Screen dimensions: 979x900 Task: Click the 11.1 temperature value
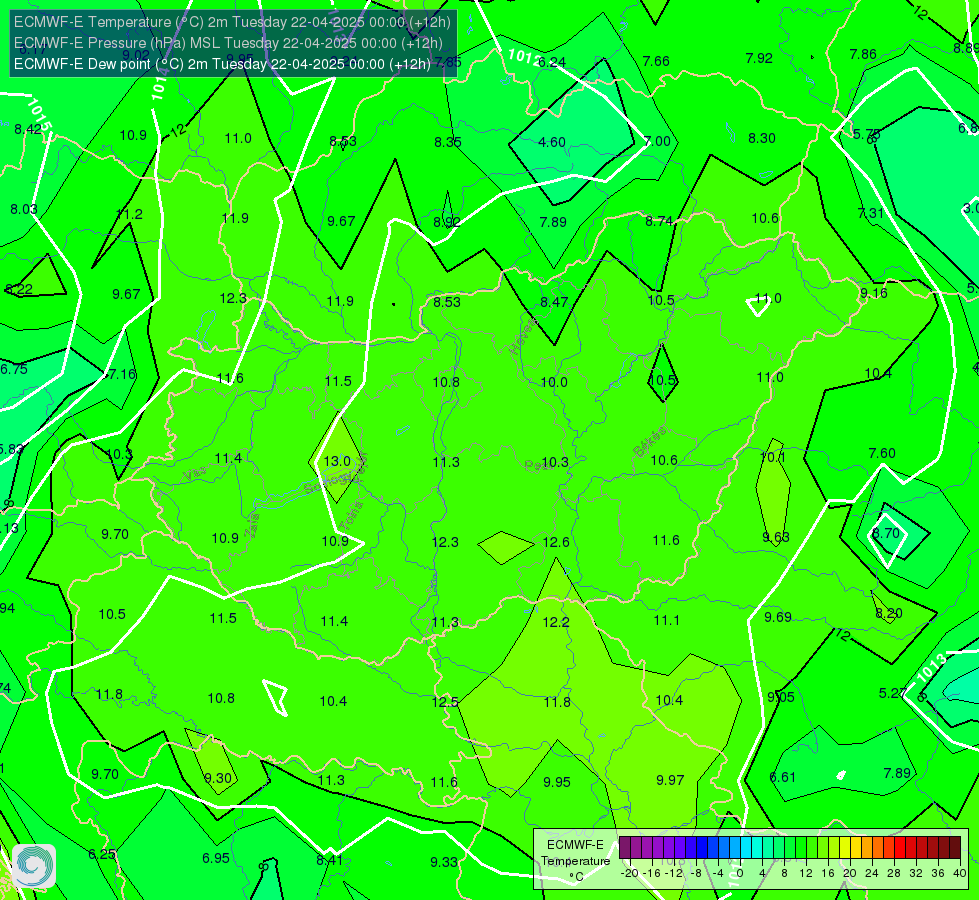coord(666,620)
